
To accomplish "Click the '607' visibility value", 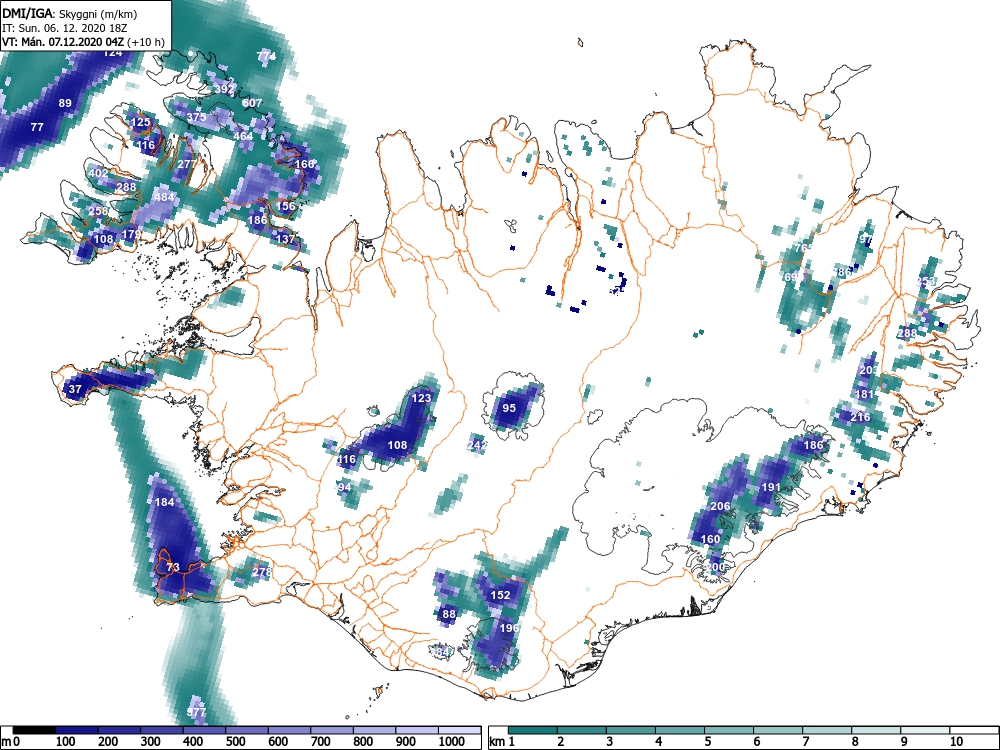I will click(252, 103).
